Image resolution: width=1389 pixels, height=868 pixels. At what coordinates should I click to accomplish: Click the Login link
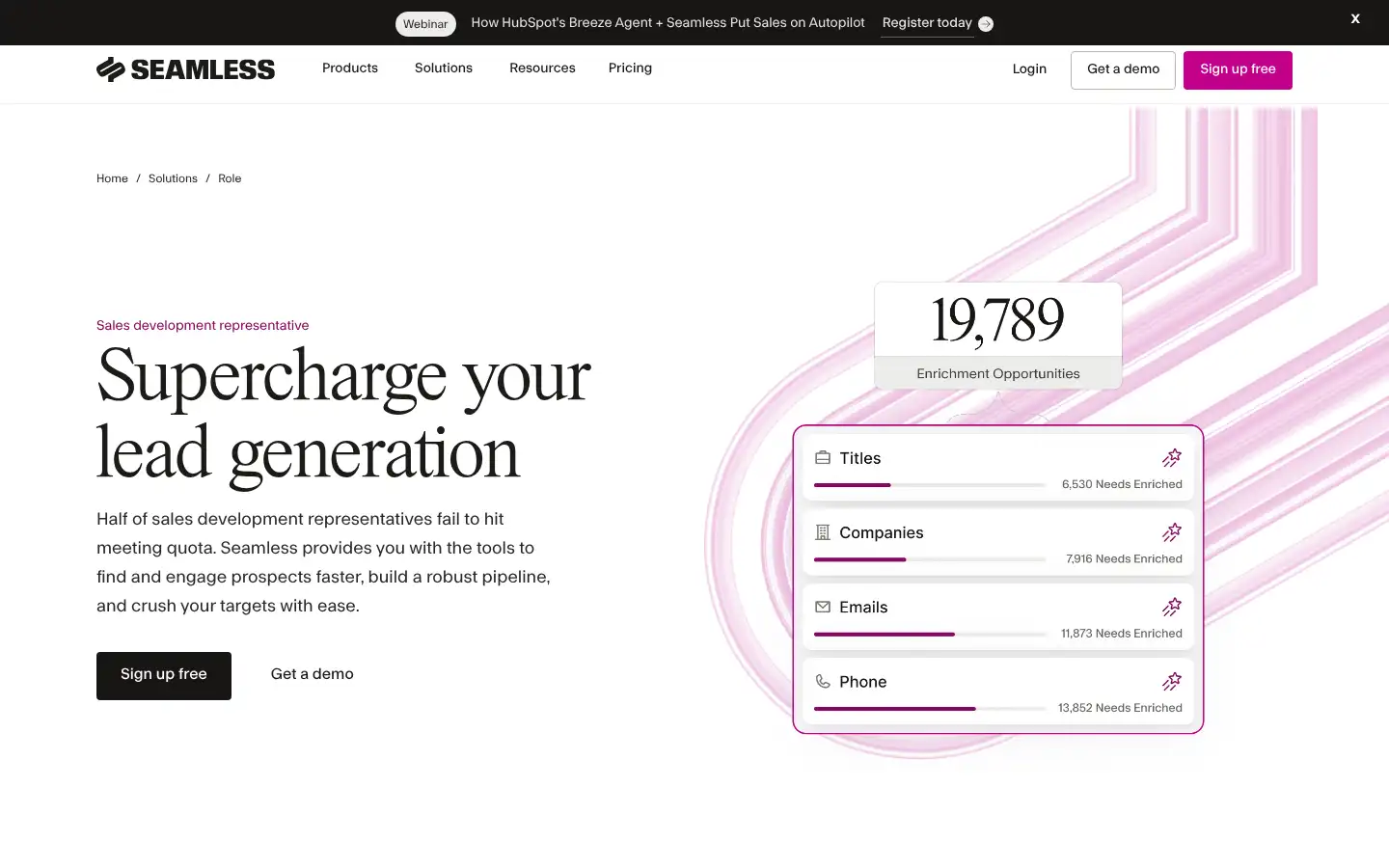pos(1029,69)
